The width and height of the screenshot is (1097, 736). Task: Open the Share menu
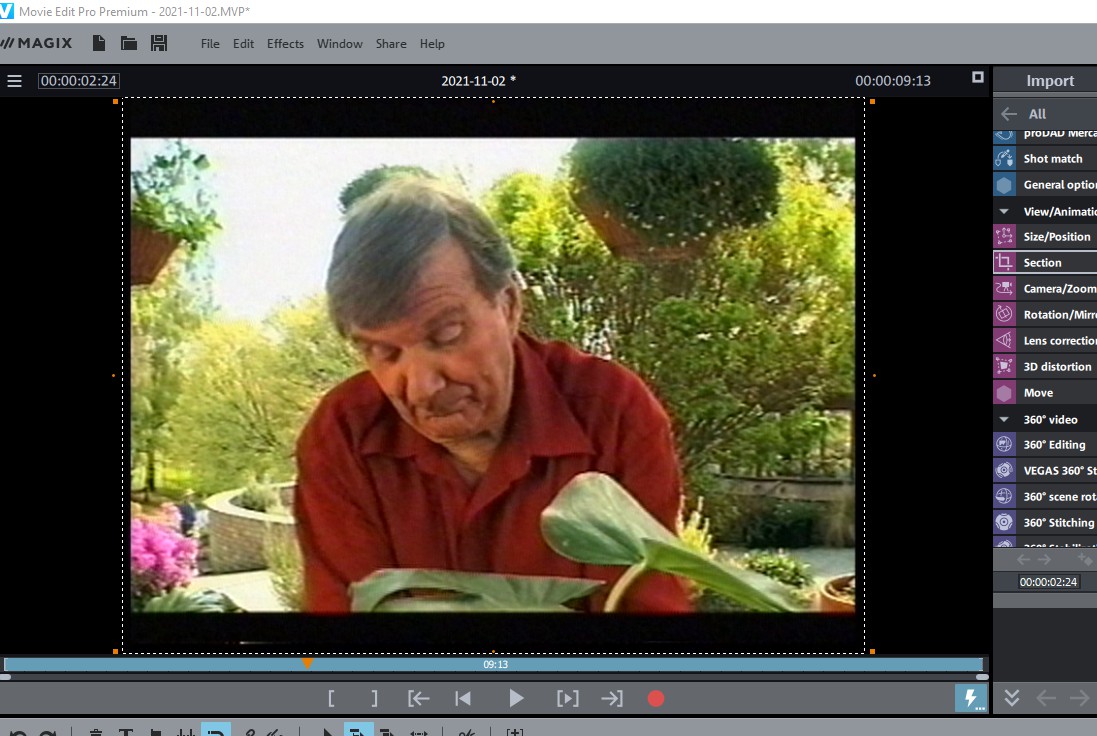point(391,43)
